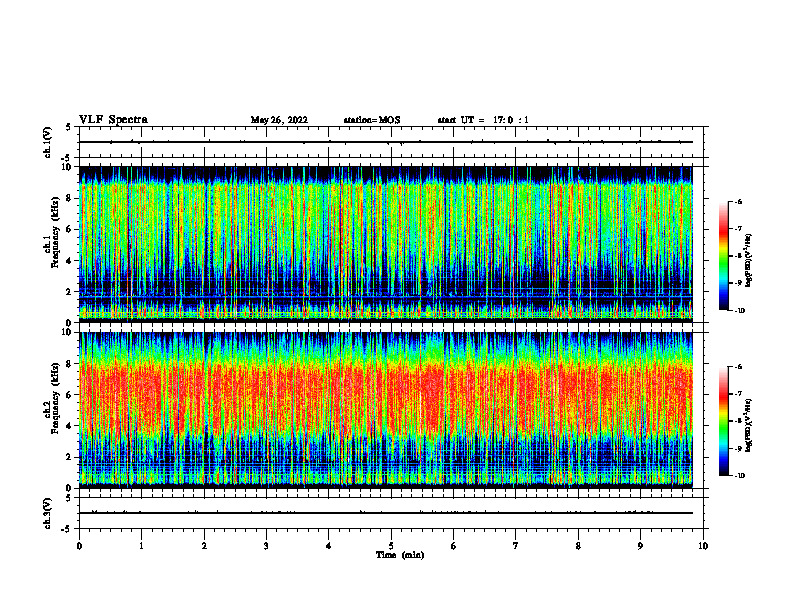Click the "Time (min)" x-axis label
792x612 pixels.
point(400,555)
